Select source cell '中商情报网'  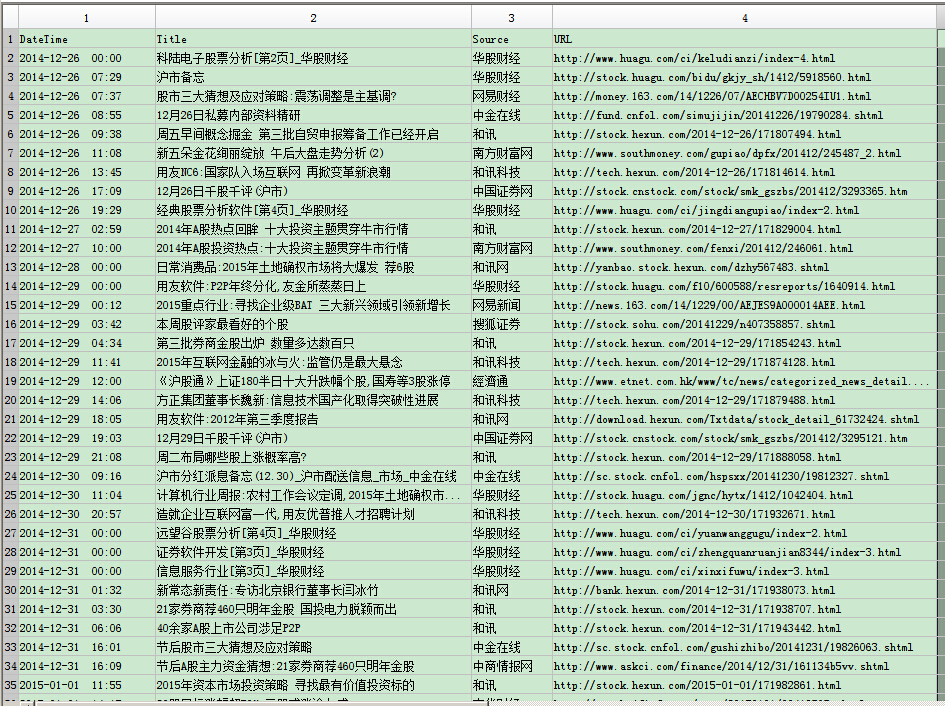[512, 666]
